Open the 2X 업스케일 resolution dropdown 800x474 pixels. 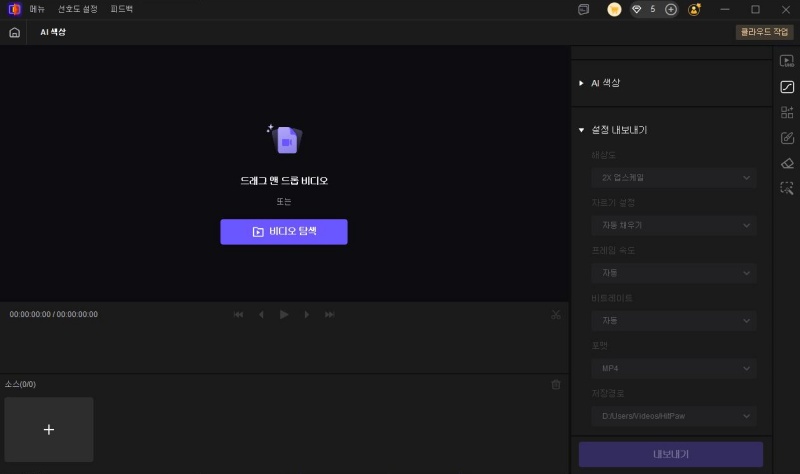click(672, 178)
